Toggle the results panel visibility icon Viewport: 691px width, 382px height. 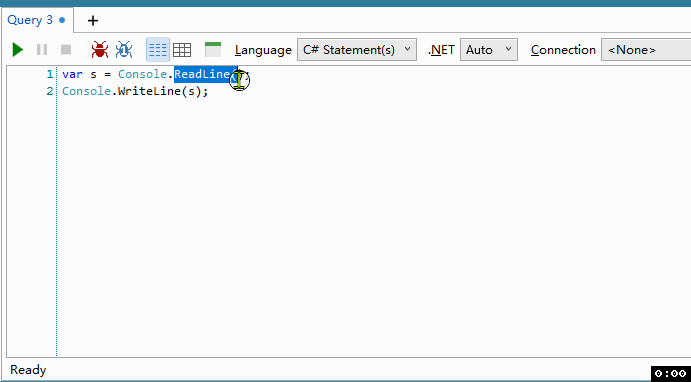(213, 49)
